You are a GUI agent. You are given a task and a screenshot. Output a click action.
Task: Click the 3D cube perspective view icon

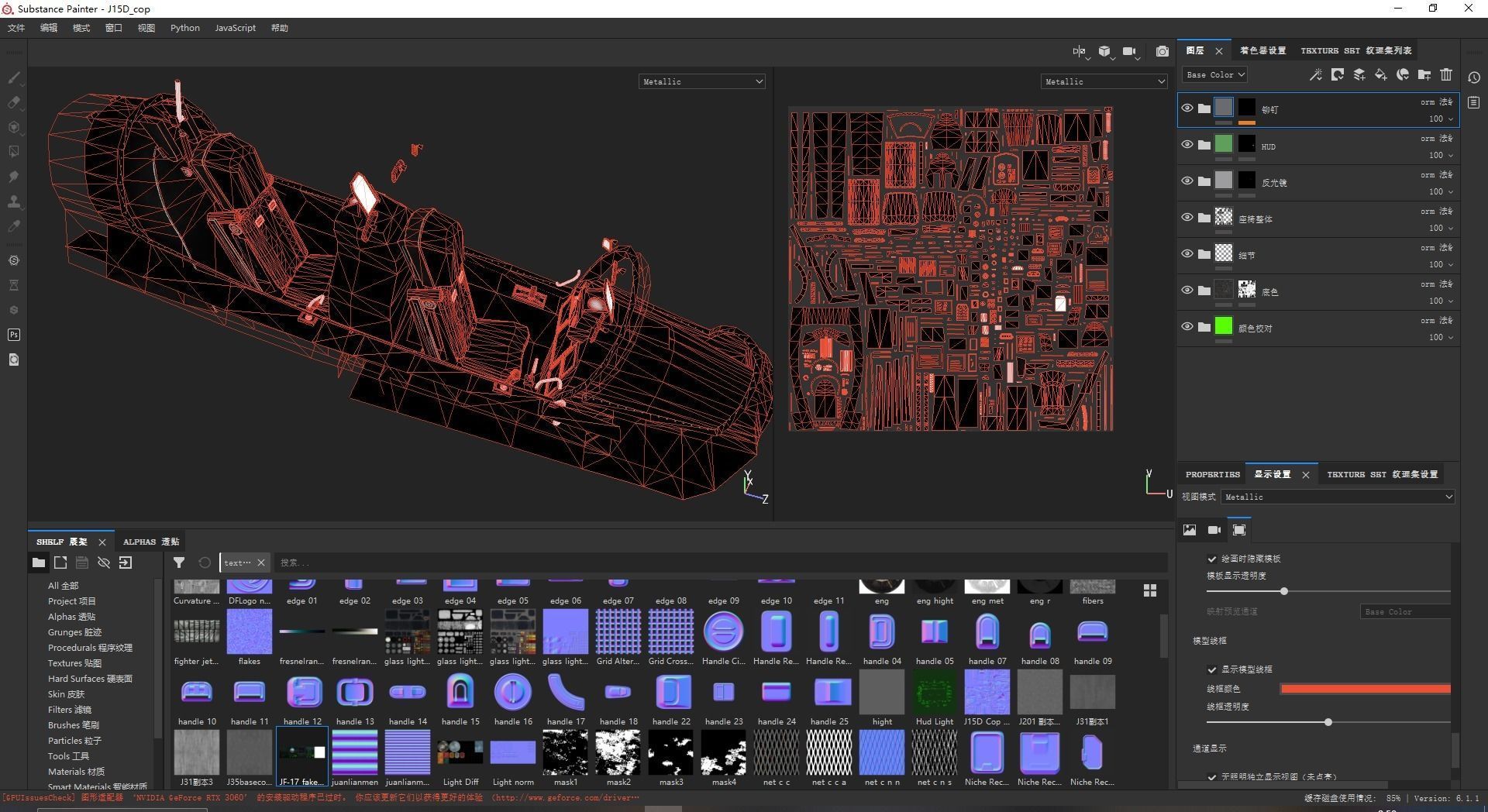coord(1104,51)
